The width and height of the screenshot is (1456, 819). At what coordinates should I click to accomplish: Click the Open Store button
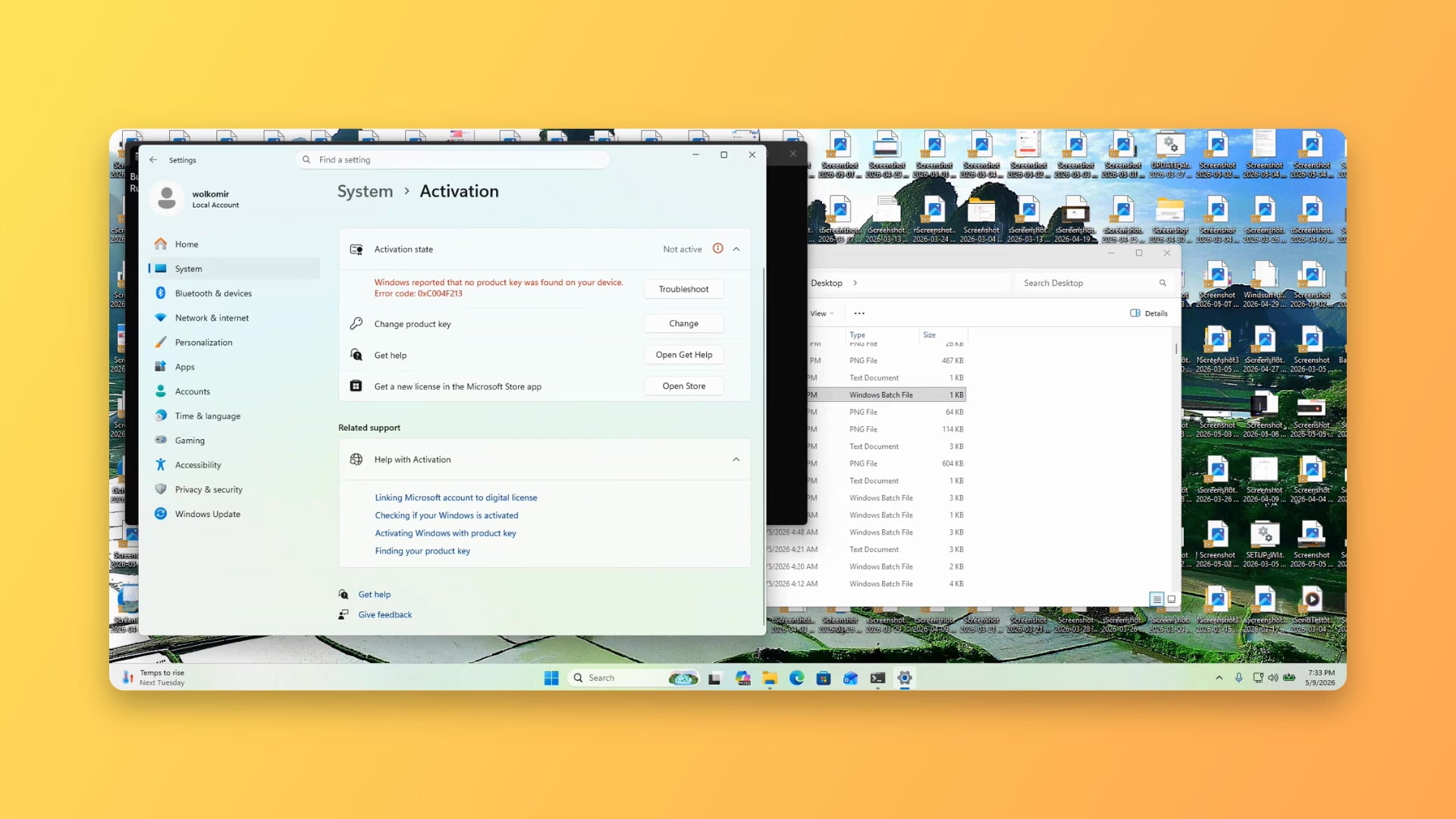coord(683,386)
